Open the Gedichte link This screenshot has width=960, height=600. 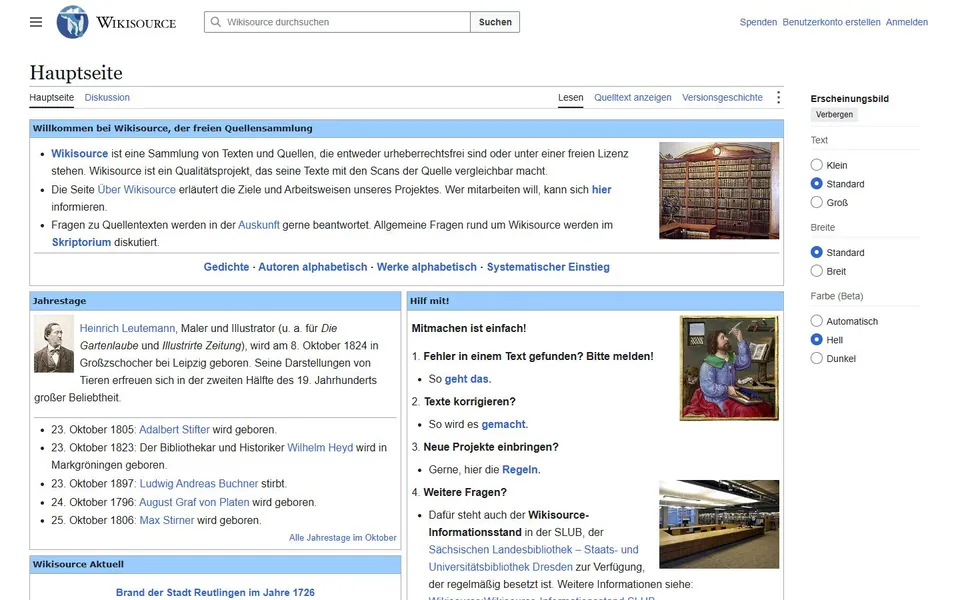227,267
